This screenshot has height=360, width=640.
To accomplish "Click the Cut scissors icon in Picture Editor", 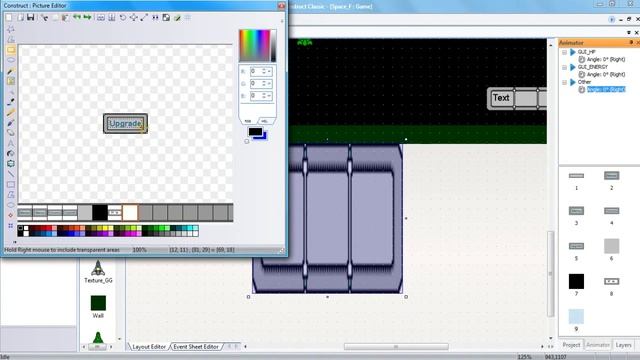I will click(x=44, y=18).
